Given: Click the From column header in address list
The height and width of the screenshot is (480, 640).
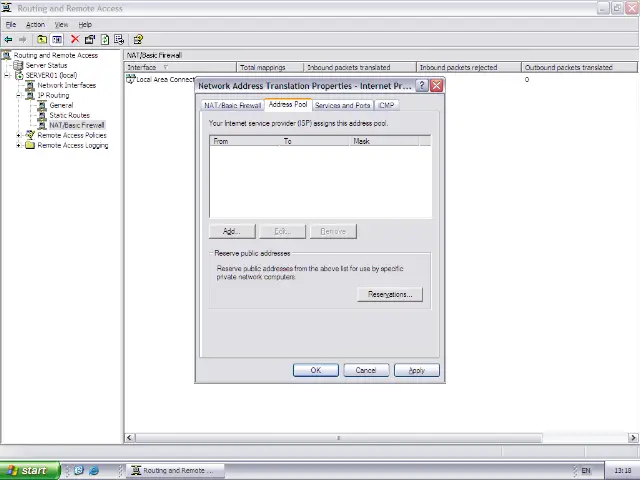Looking at the screenshot, I should click(244, 141).
